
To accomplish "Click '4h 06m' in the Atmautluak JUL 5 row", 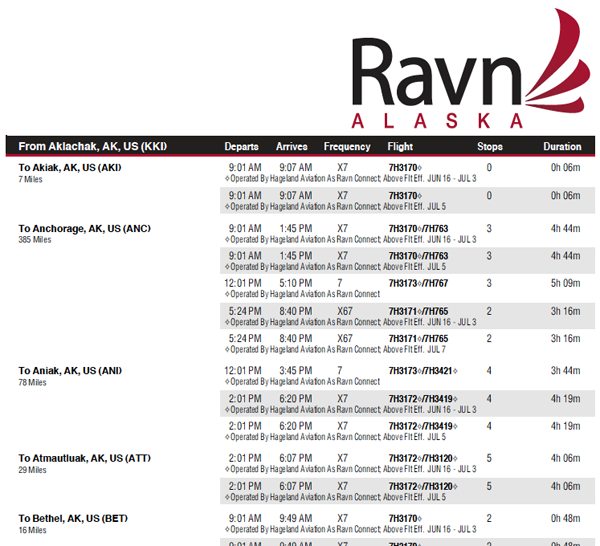I will (565, 486).
